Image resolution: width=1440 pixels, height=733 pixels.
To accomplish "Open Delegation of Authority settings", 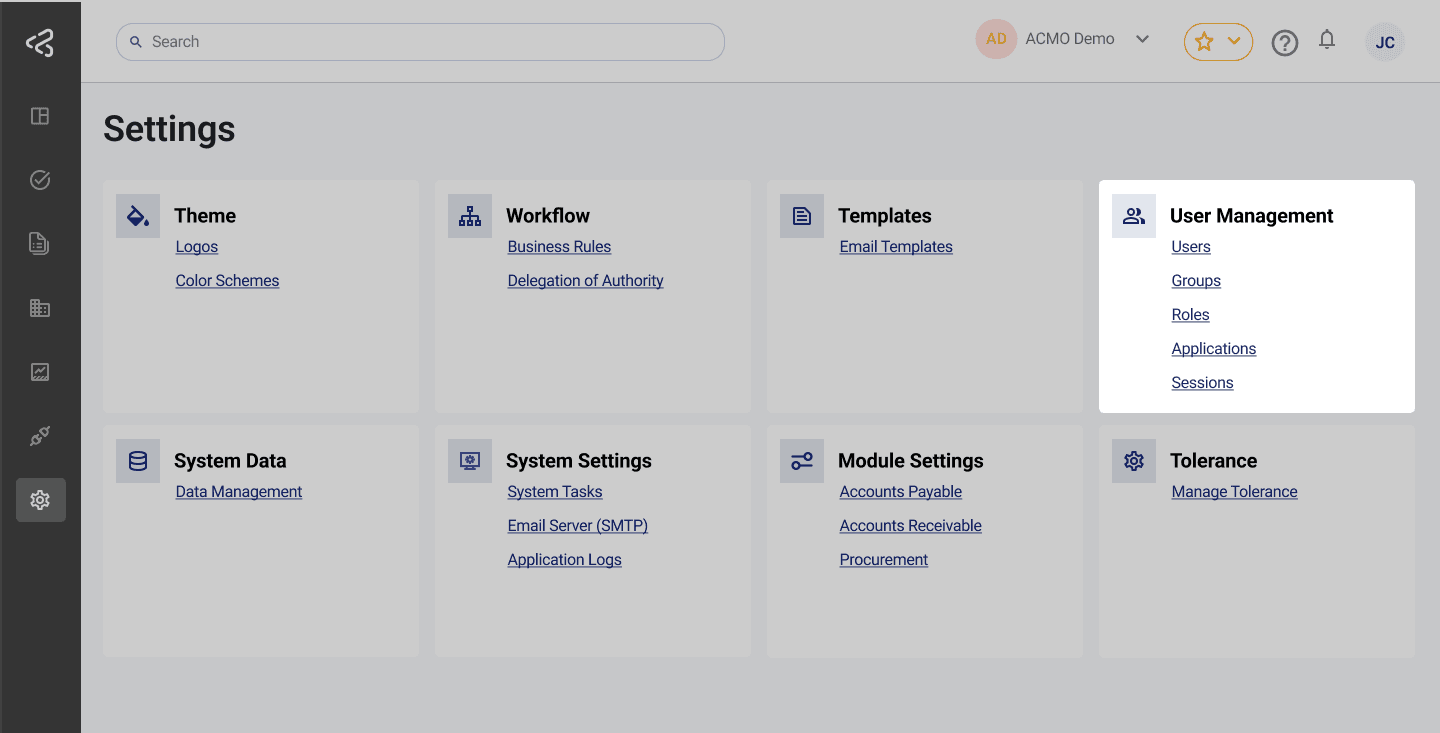I will [586, 280].
